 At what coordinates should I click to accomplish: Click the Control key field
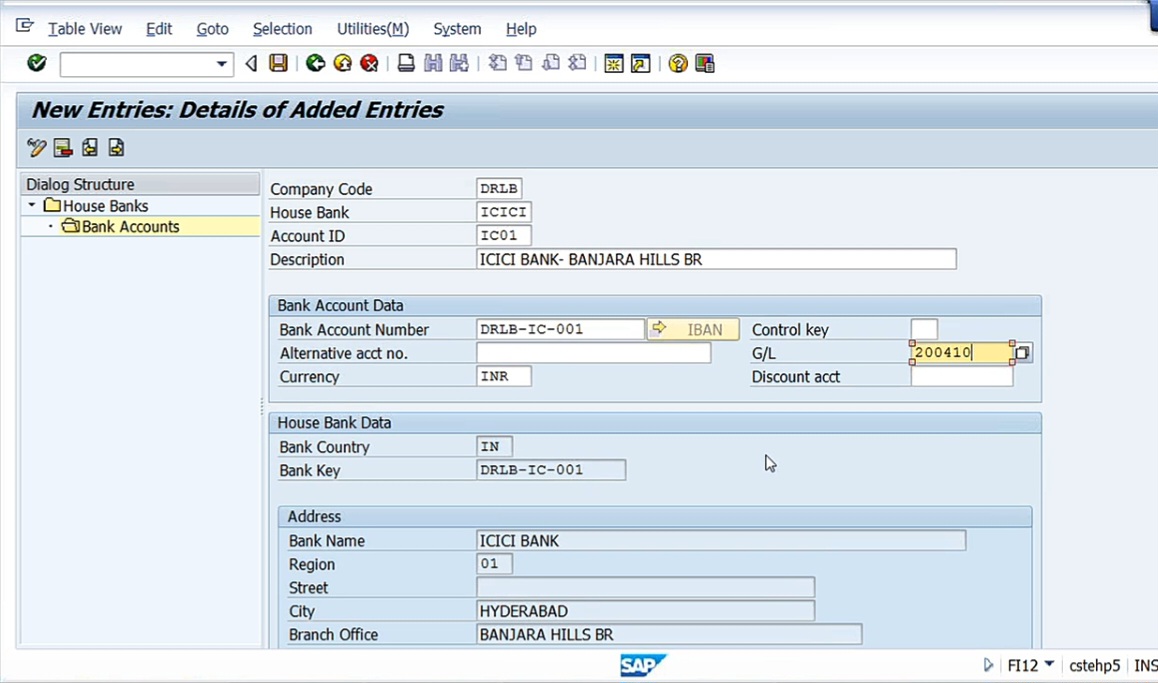click(x=924, y=329)
